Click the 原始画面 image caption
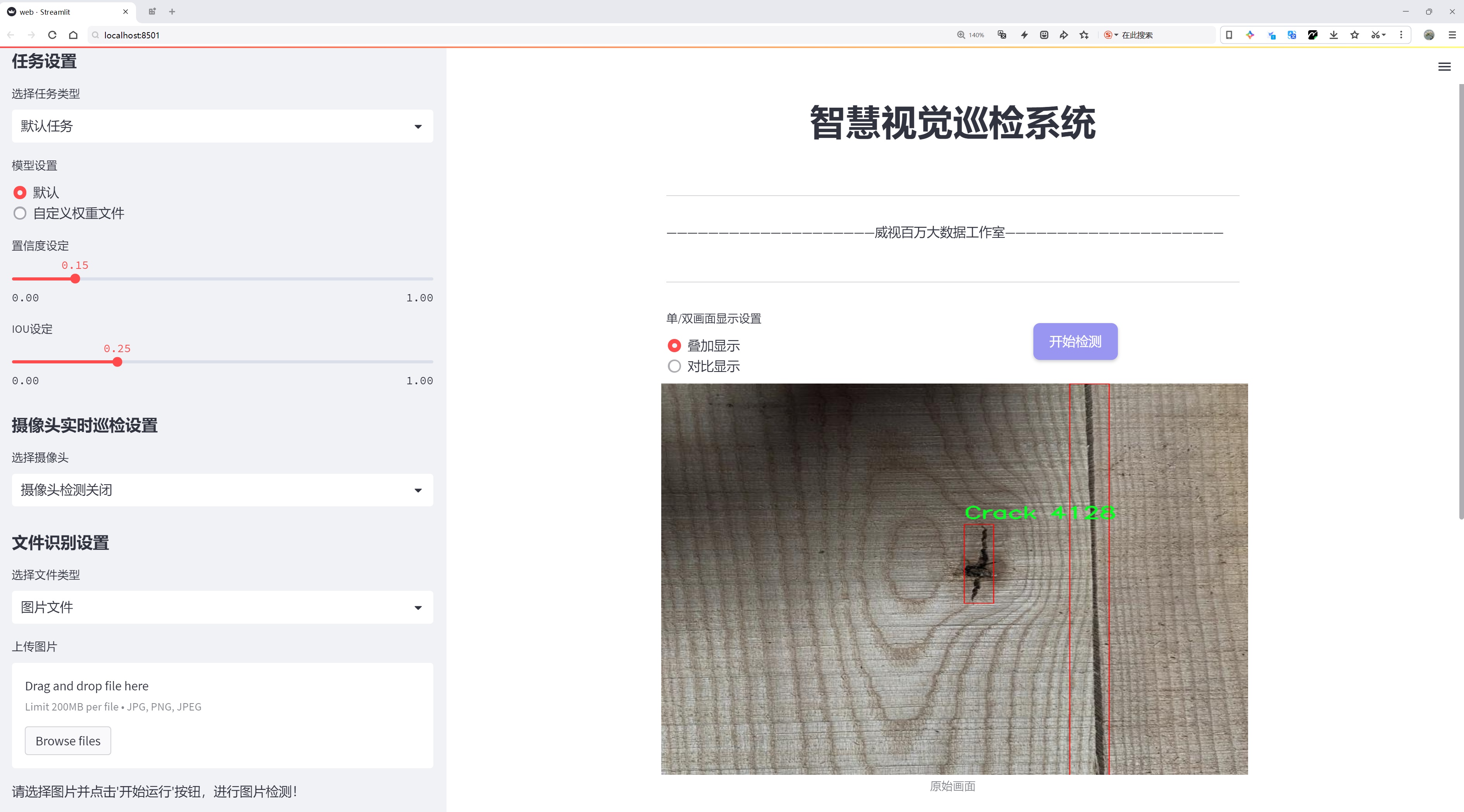 952,786
